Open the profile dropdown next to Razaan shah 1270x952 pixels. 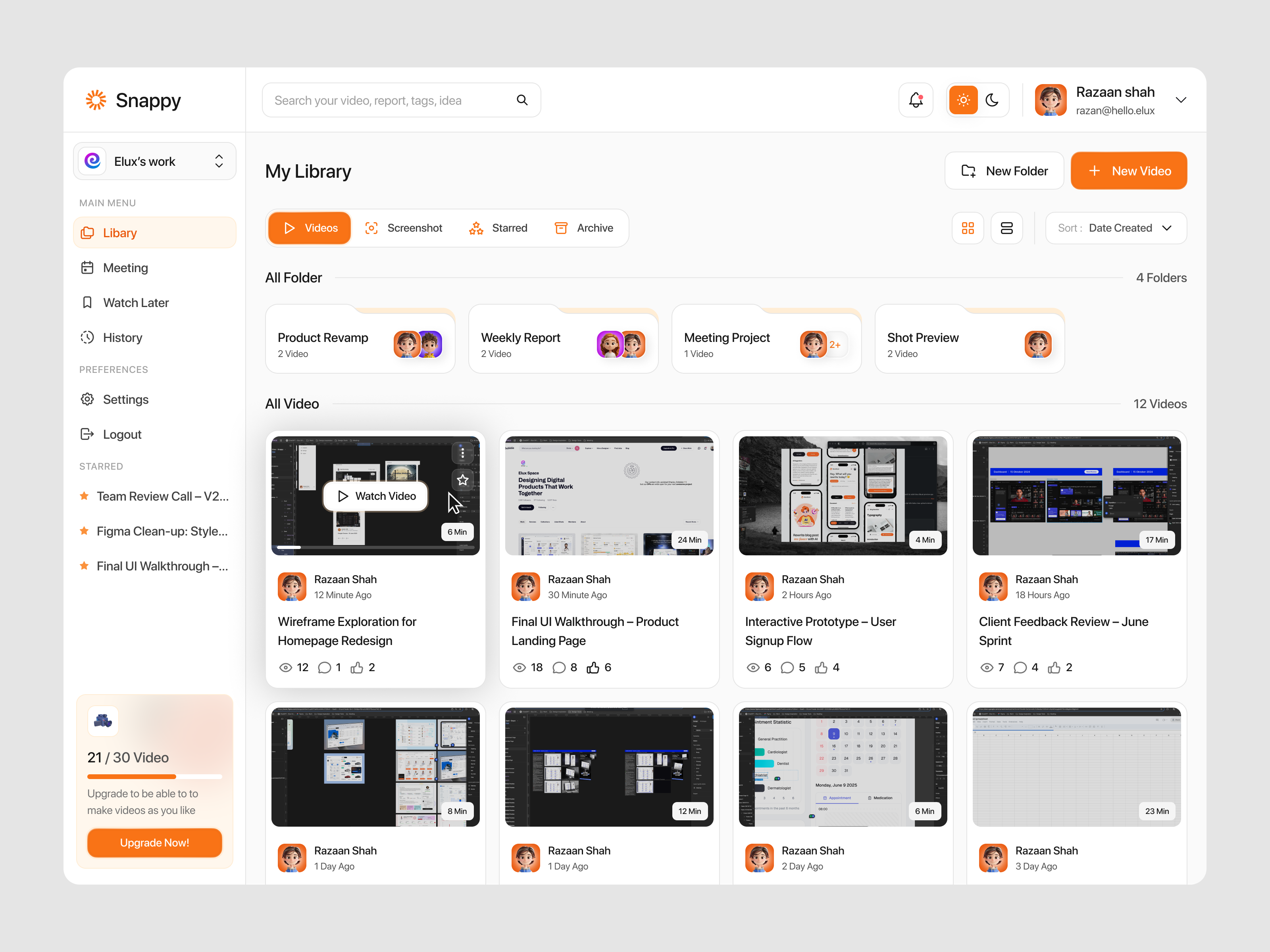(1181, 100)
